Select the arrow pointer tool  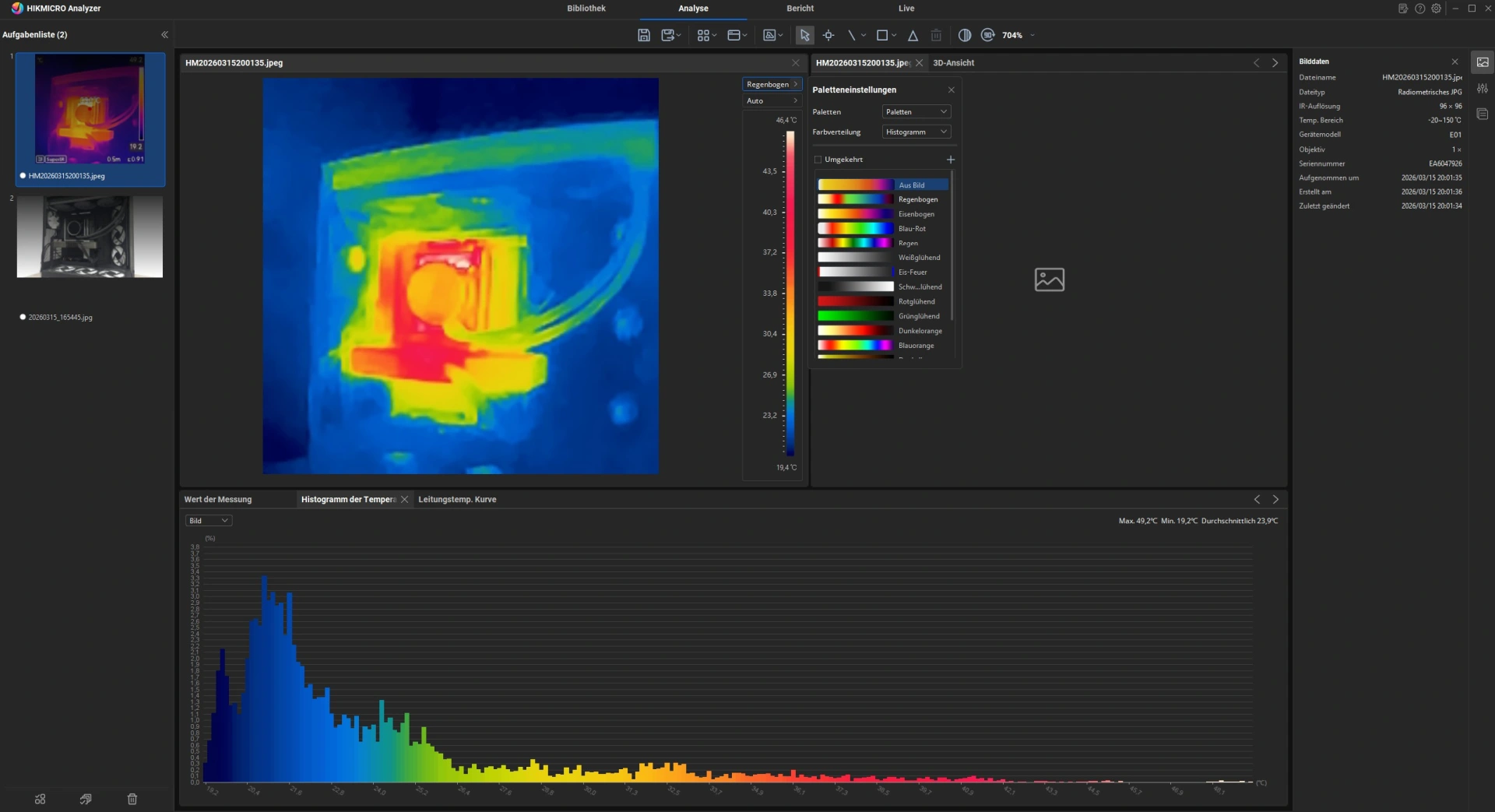[x=804, y=35]
